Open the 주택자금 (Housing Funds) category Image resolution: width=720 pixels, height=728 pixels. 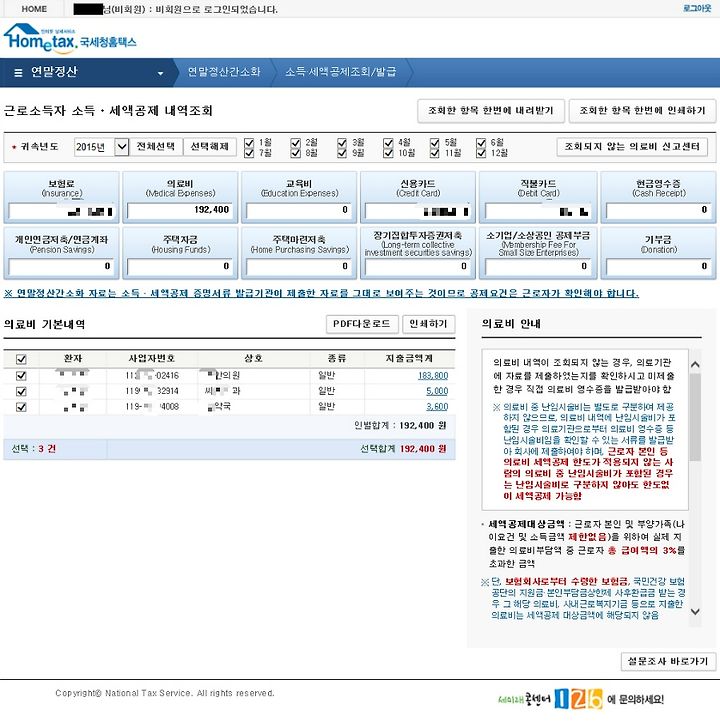coord(180,253)
